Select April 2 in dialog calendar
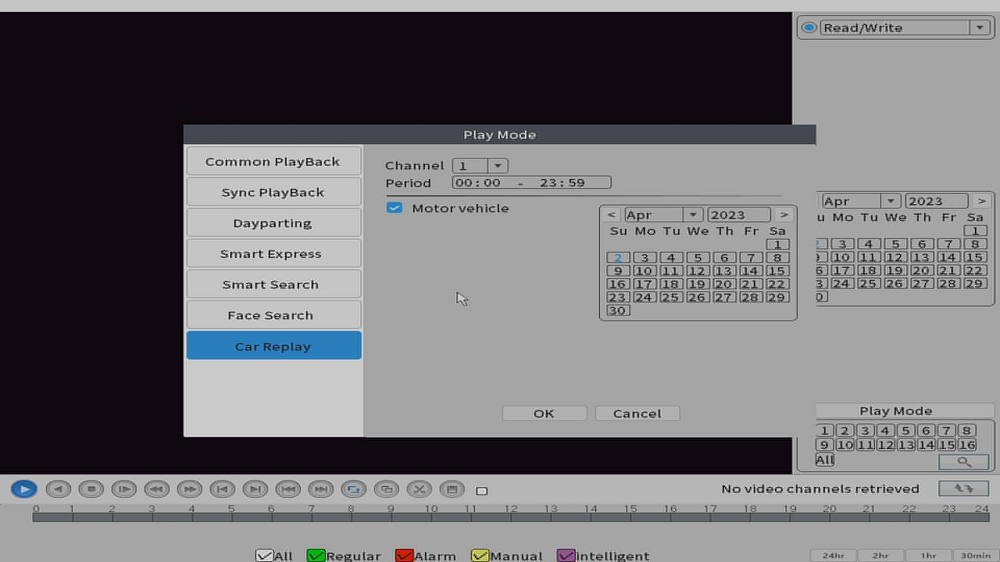1000x562 pixels. pyautogui.click(x=617, y=258)
